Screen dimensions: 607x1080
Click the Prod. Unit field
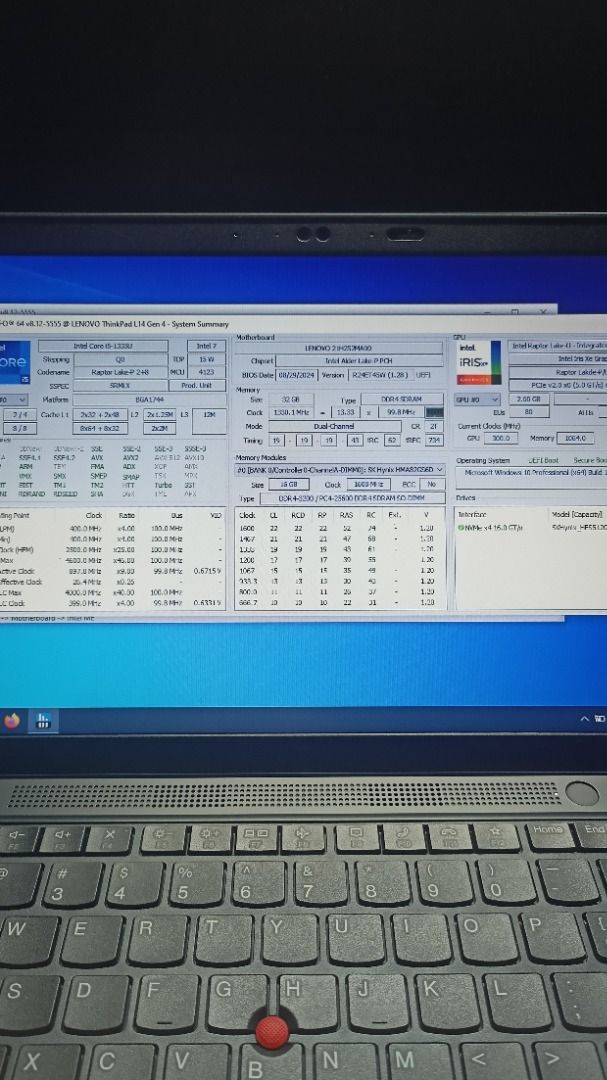pyautogui.click(x=197, y=386)
